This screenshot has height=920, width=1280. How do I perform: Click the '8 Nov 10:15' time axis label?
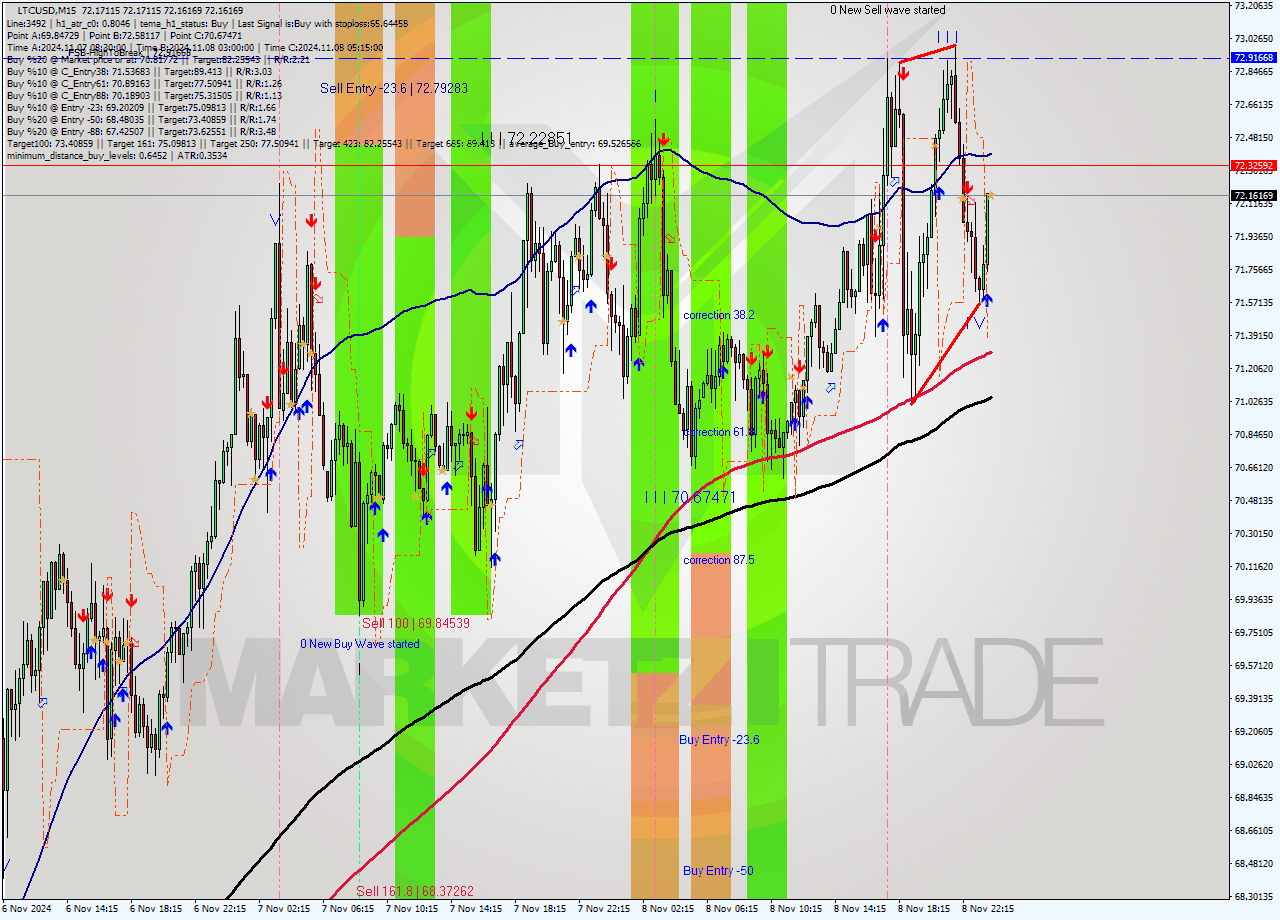point(797,909)
